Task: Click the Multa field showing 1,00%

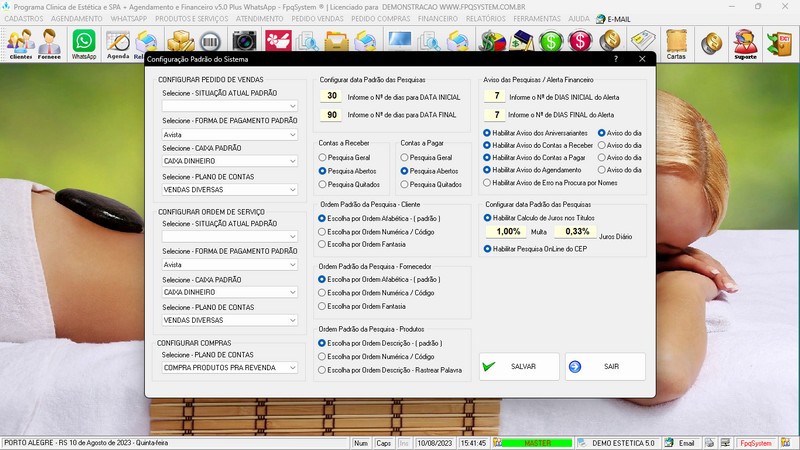Action: (508, 232)
